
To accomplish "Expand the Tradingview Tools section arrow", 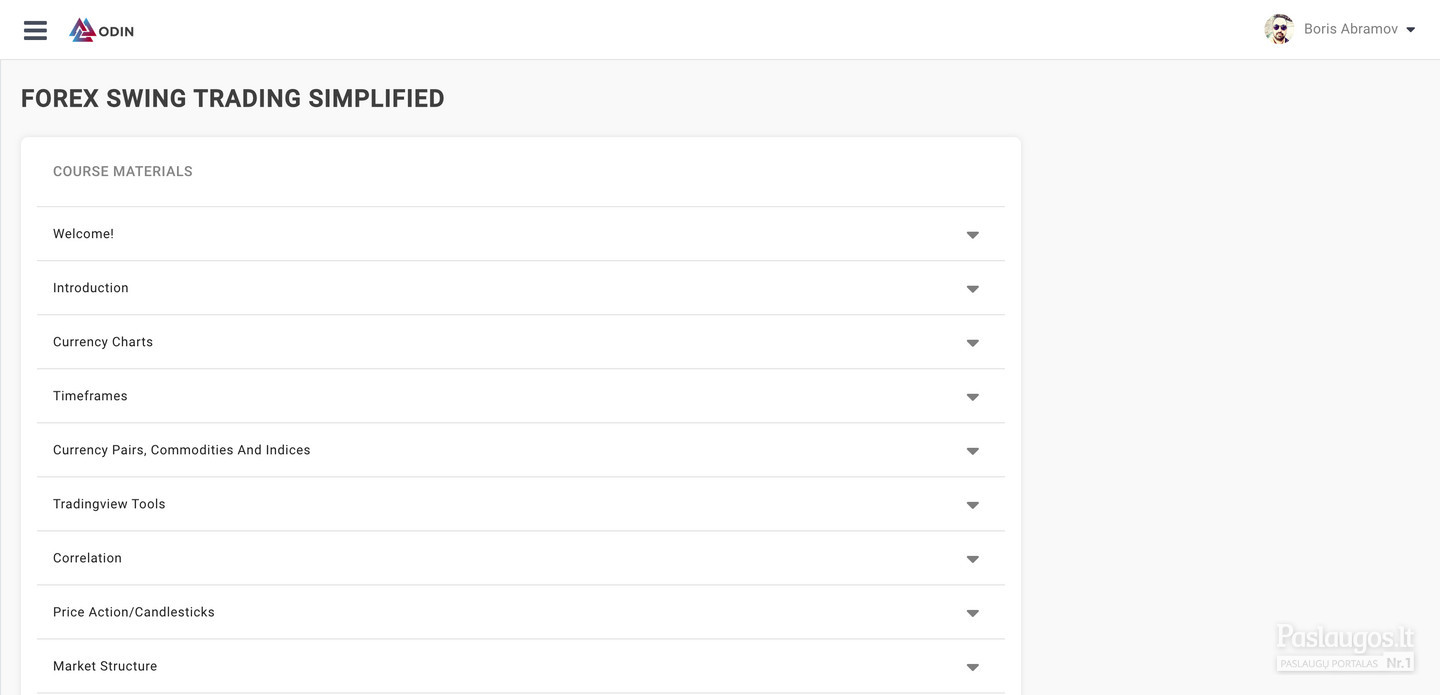I will 972,505.
